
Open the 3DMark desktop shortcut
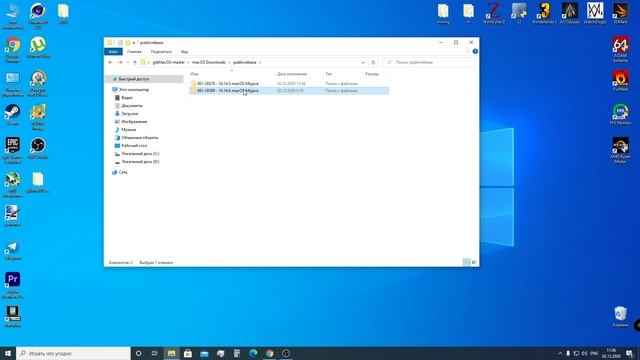(620, 13)
